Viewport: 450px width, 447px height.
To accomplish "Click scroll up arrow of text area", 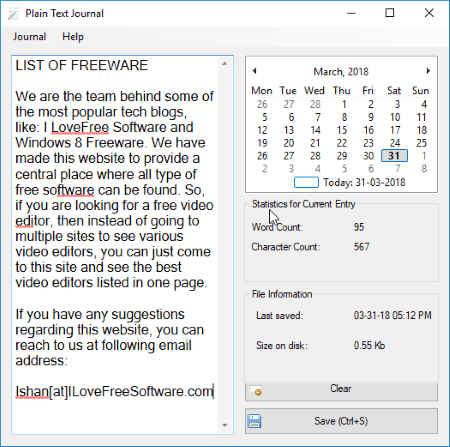I will [225, 64].
